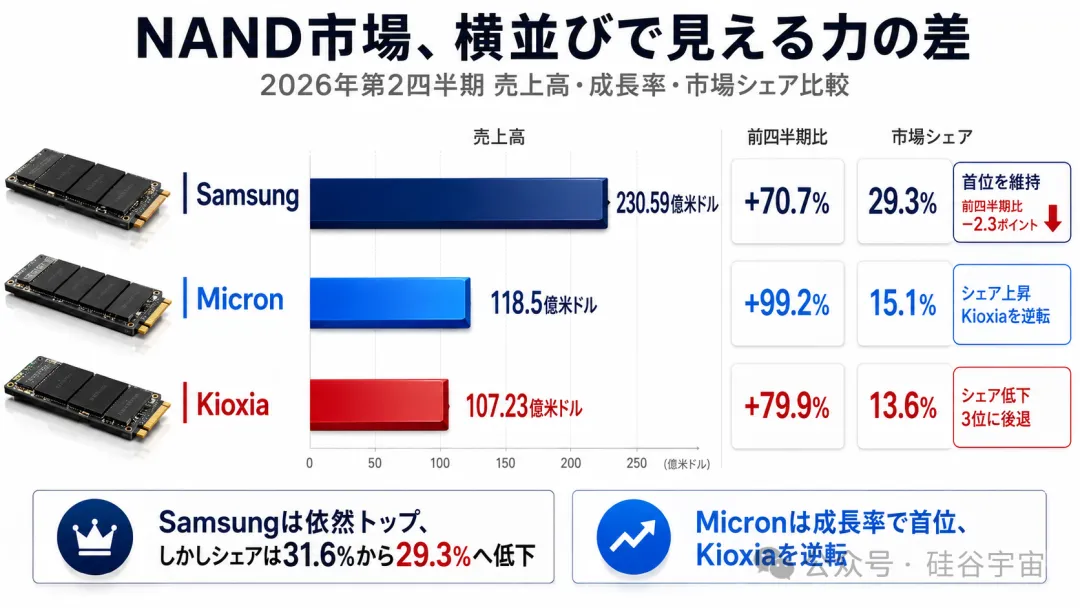The image size is (1080, 608).
Task: Select the Kioxia SSD module image
Action: pos(87,398)
